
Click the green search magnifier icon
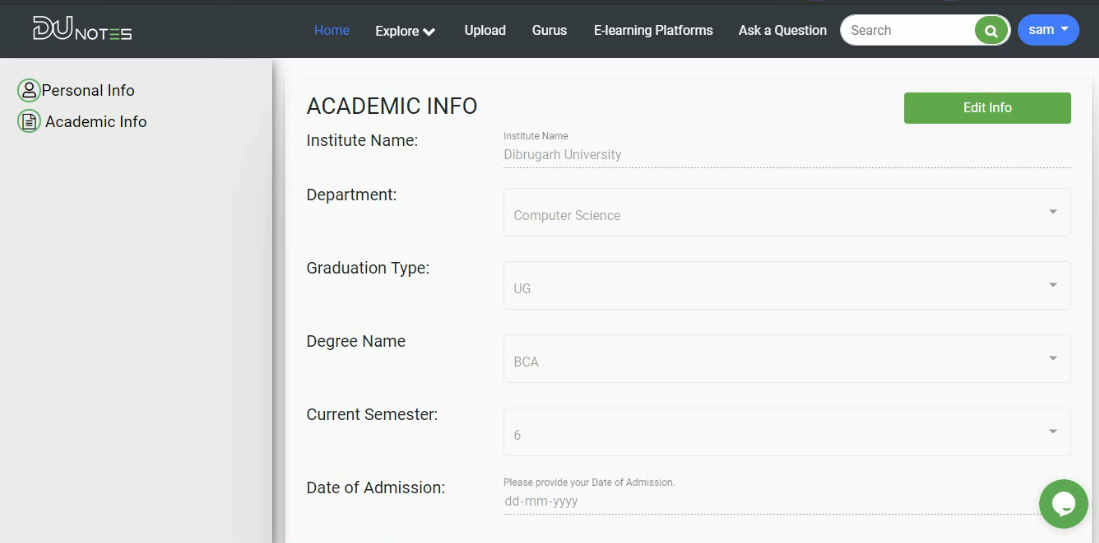click(x=991, y=30)
